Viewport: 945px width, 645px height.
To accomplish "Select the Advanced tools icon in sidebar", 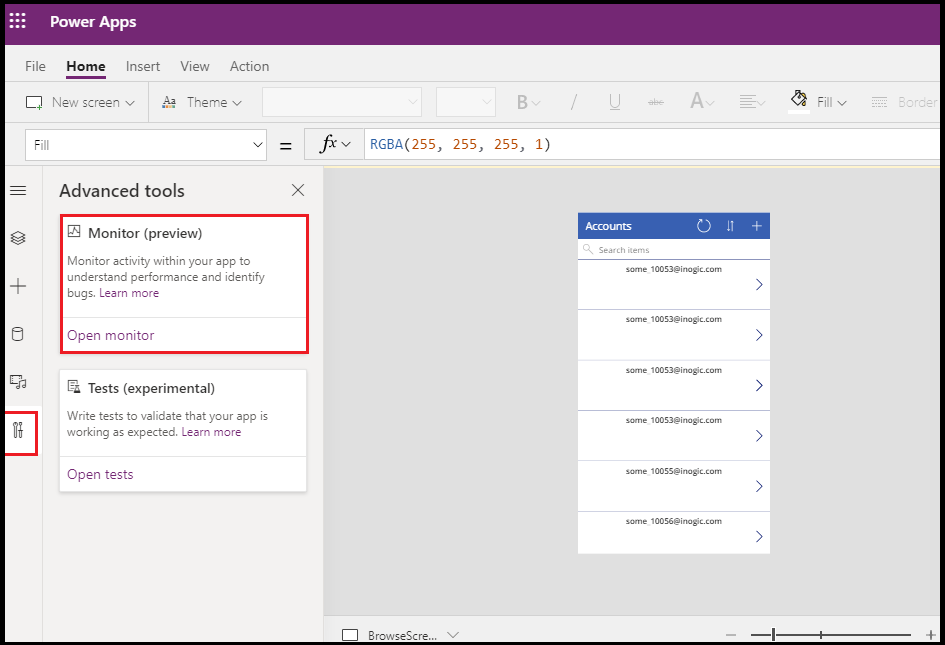I will [x=18, y=430].
